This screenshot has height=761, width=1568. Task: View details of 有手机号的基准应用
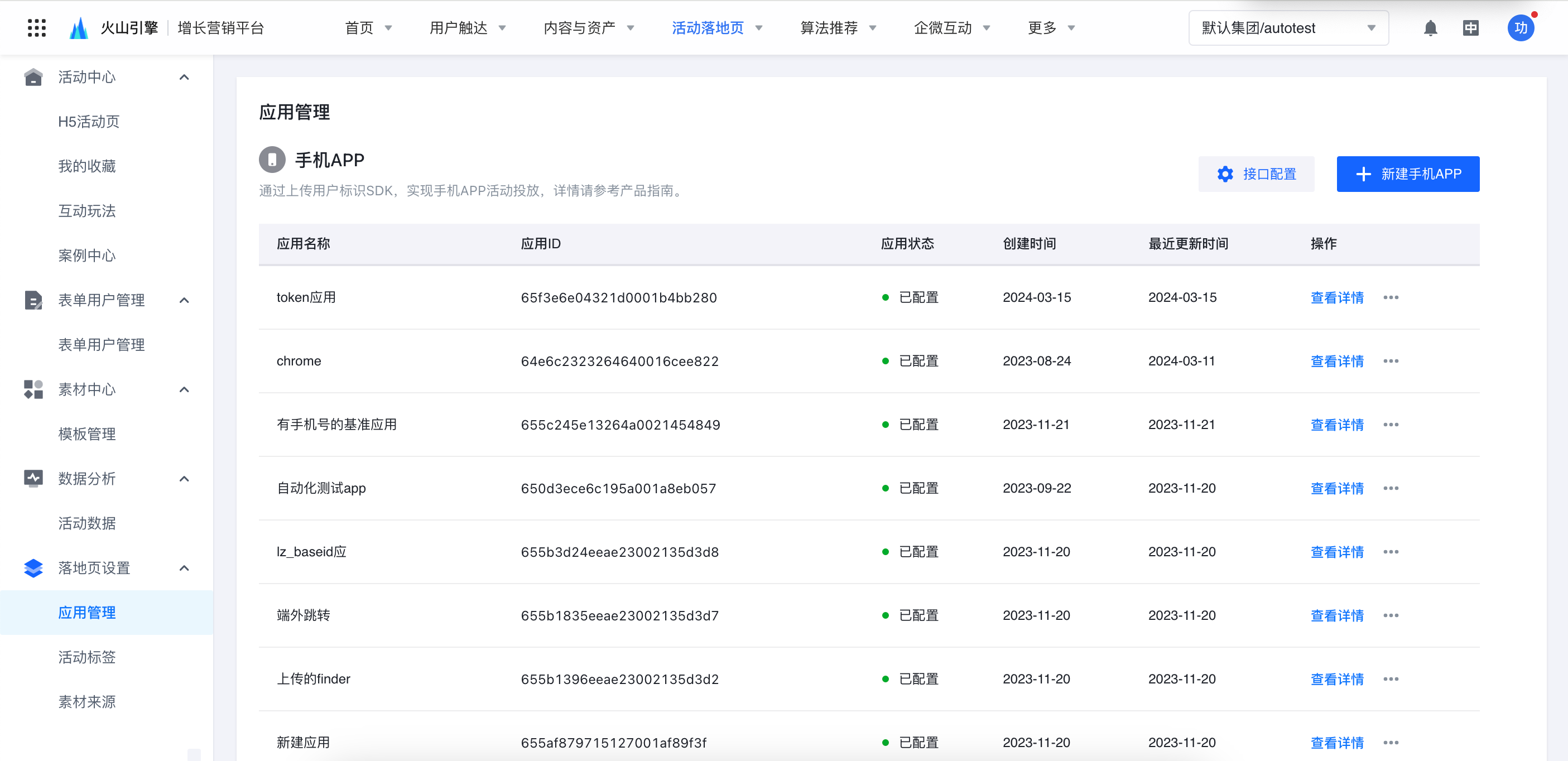click(1336, 425)
